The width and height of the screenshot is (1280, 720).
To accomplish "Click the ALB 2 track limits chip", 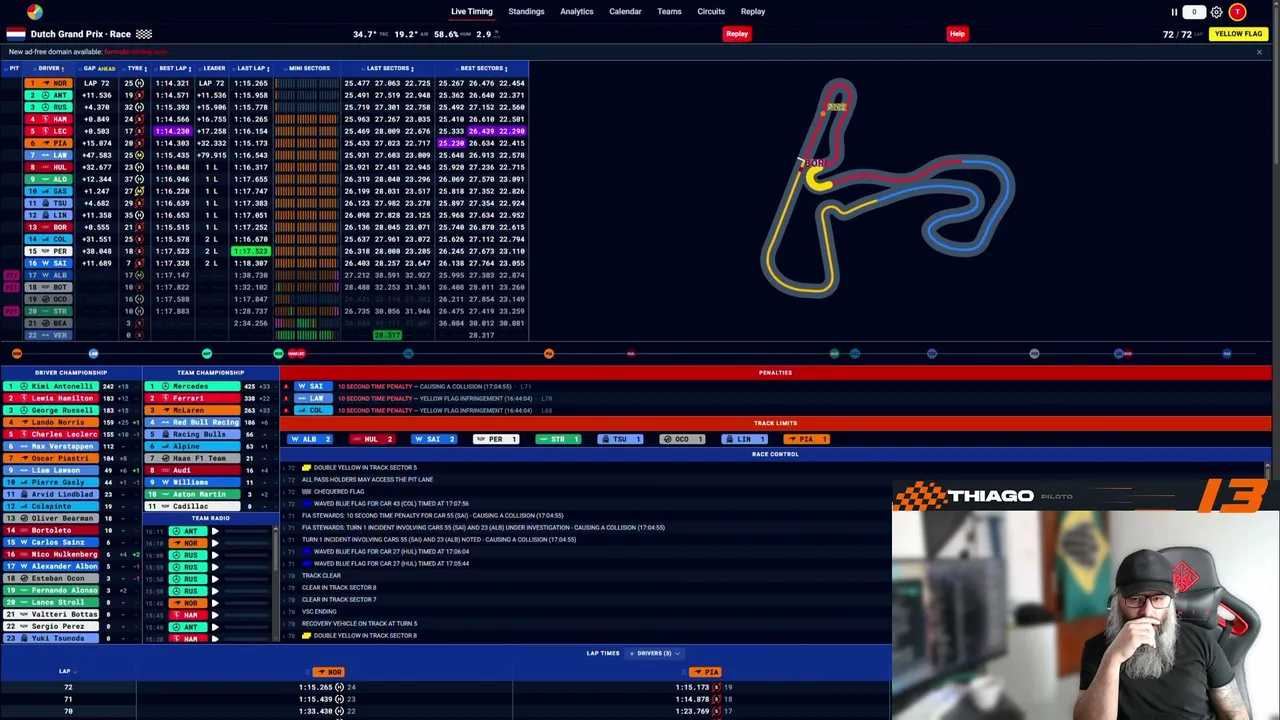I will pyautogui.click(x=311, y=439).
